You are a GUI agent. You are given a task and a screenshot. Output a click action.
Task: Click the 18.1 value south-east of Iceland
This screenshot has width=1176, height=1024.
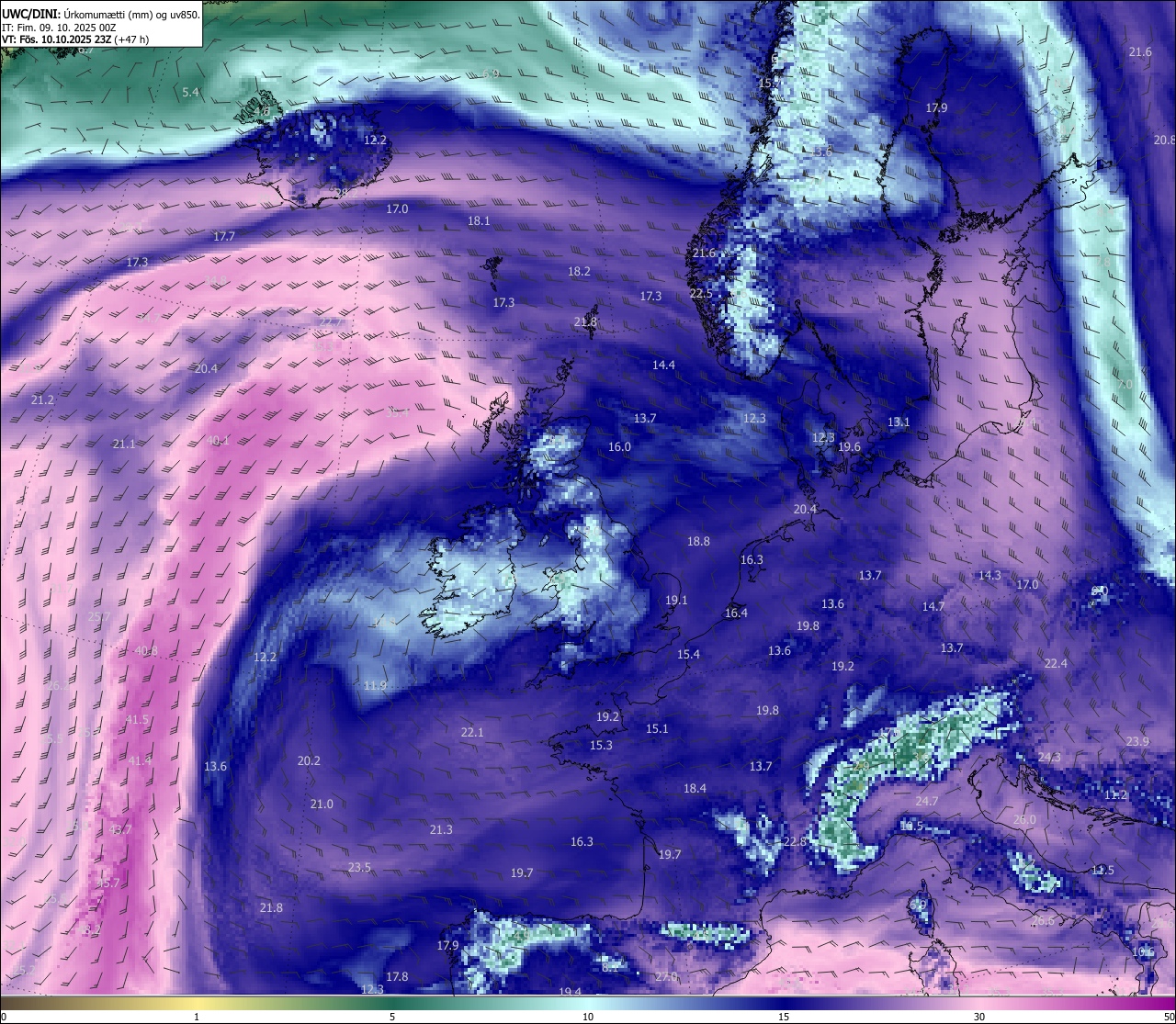coord(479,220)
